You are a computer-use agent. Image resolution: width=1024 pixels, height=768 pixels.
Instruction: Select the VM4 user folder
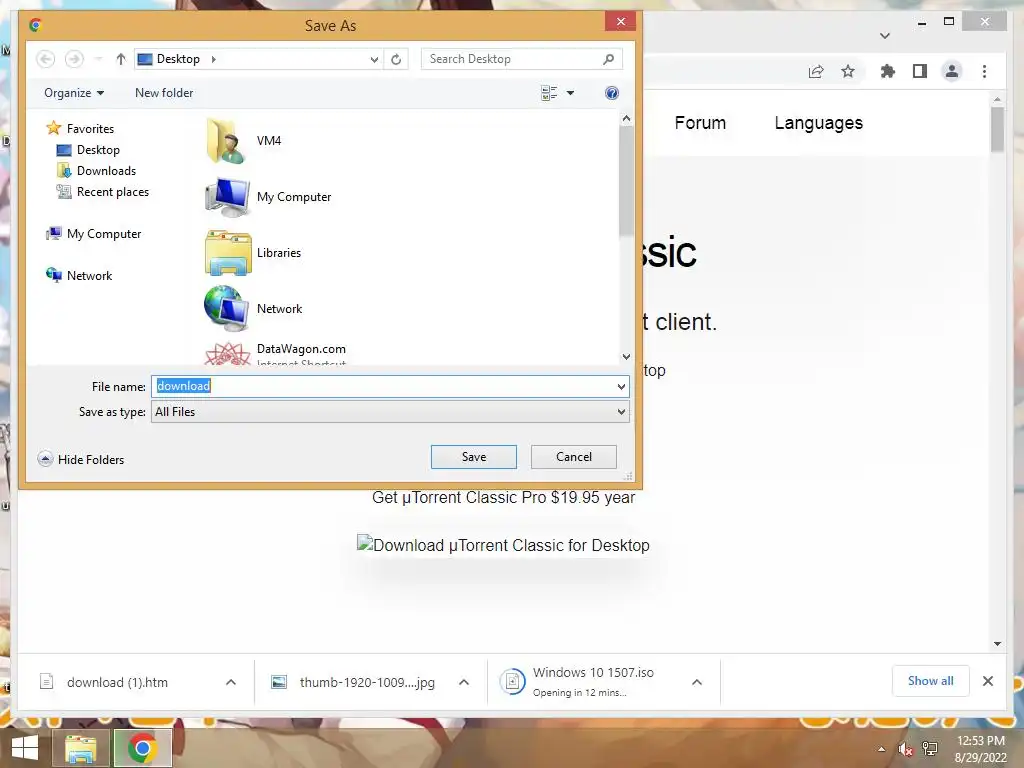[x=244, y=140]
